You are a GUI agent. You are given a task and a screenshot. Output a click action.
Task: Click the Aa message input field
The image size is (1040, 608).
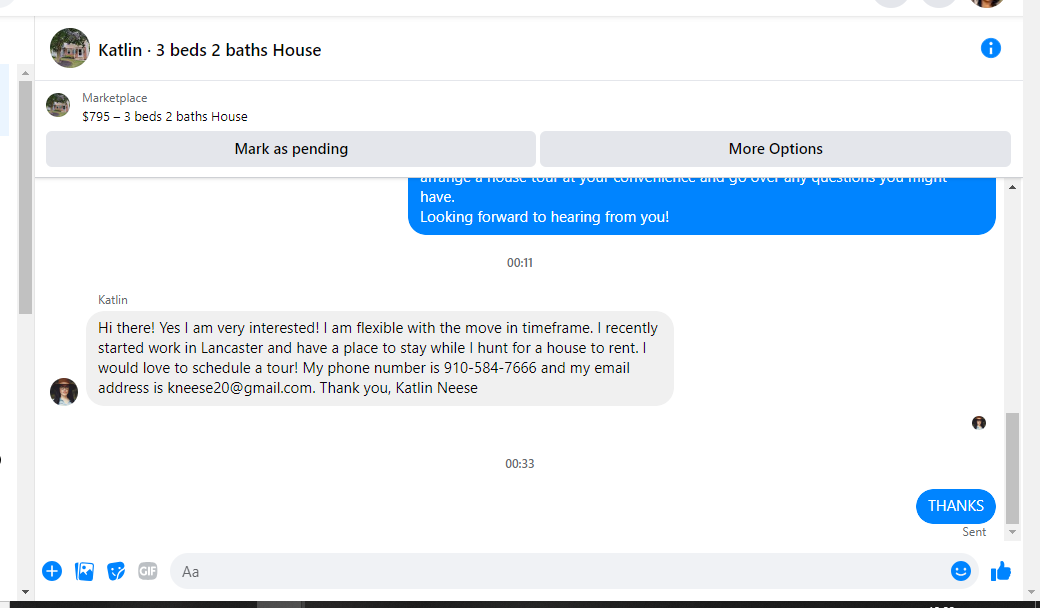click(x=560, y=571)
